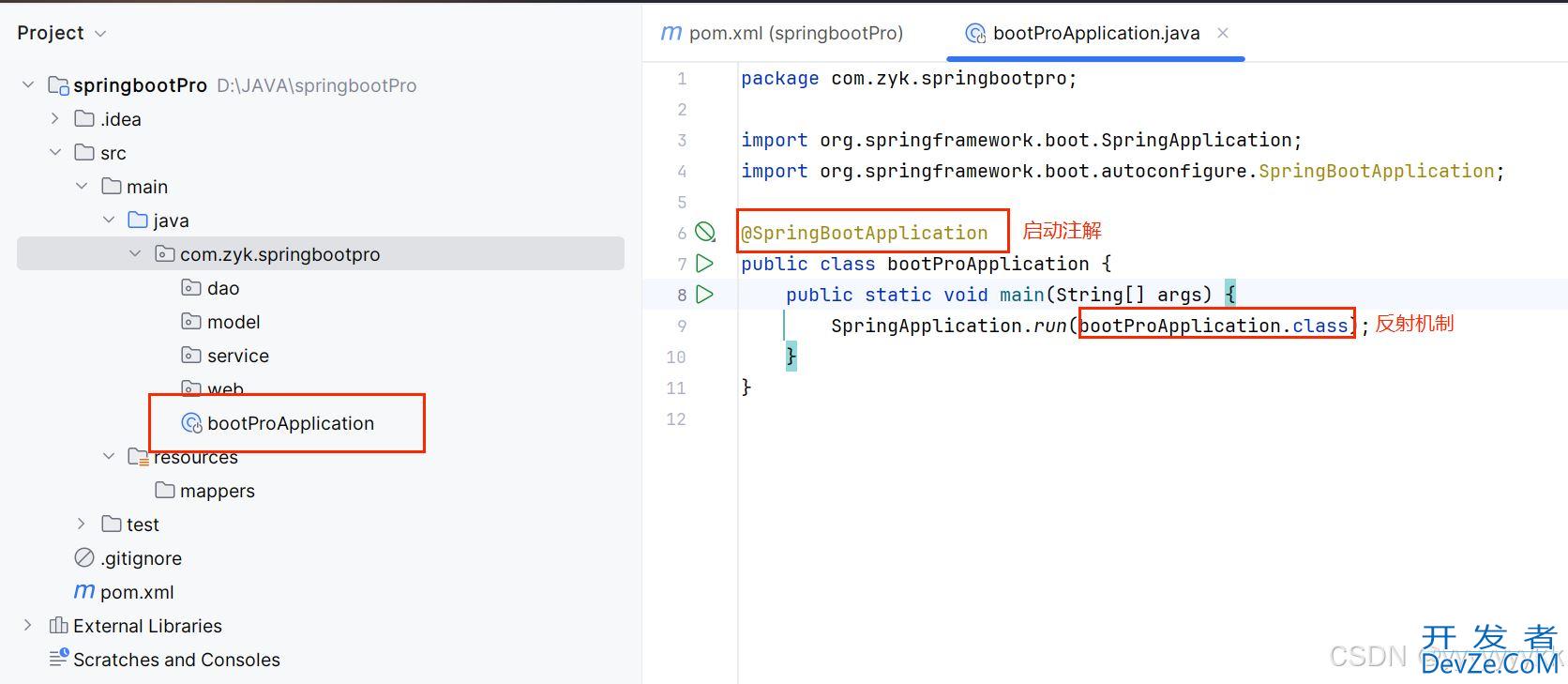1568x684 pixels.
Task: Click the class icon on bootProApplication.java tab
Action: point(975,34)
